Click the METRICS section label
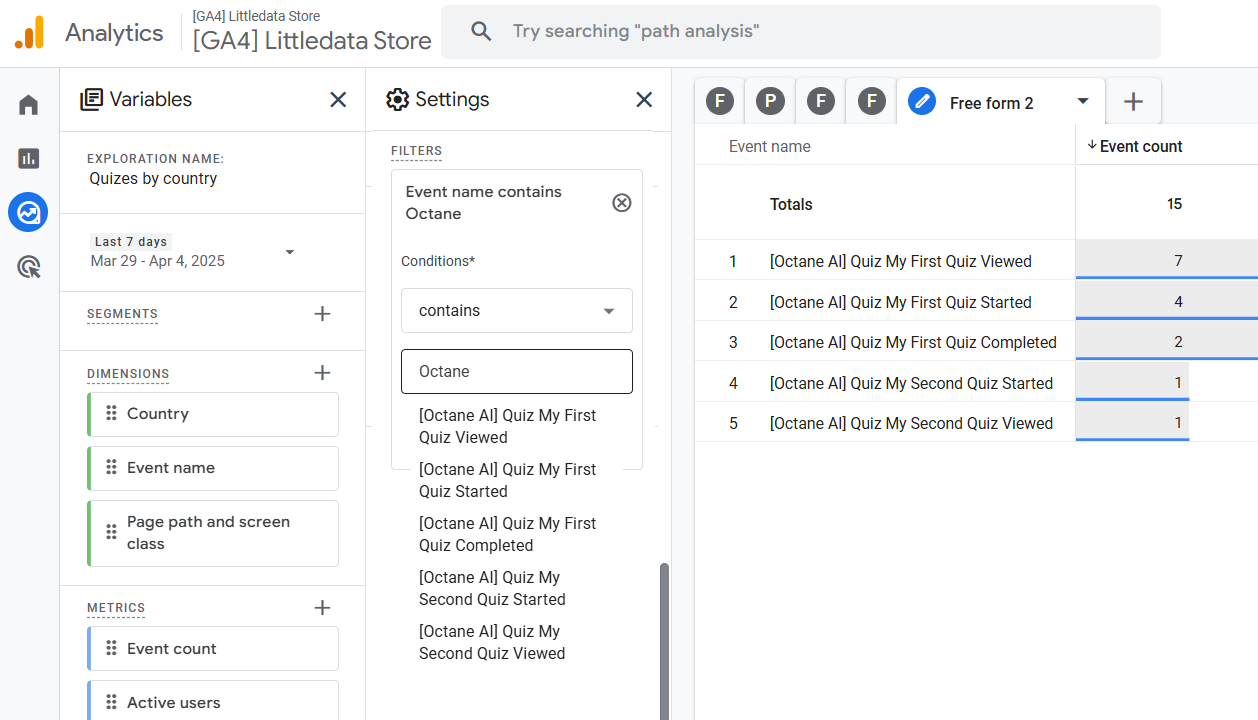Image resolution: width=1258 pixels, height=720 pixels. pos(116,608)
